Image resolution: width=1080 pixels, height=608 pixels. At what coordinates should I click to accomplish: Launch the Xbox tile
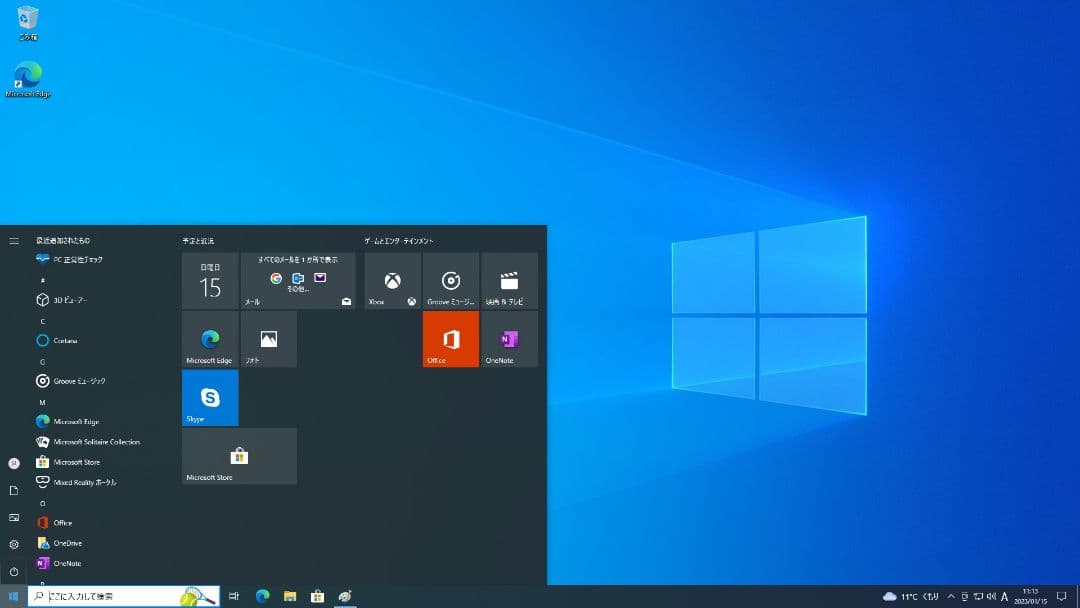click(392, 280)
